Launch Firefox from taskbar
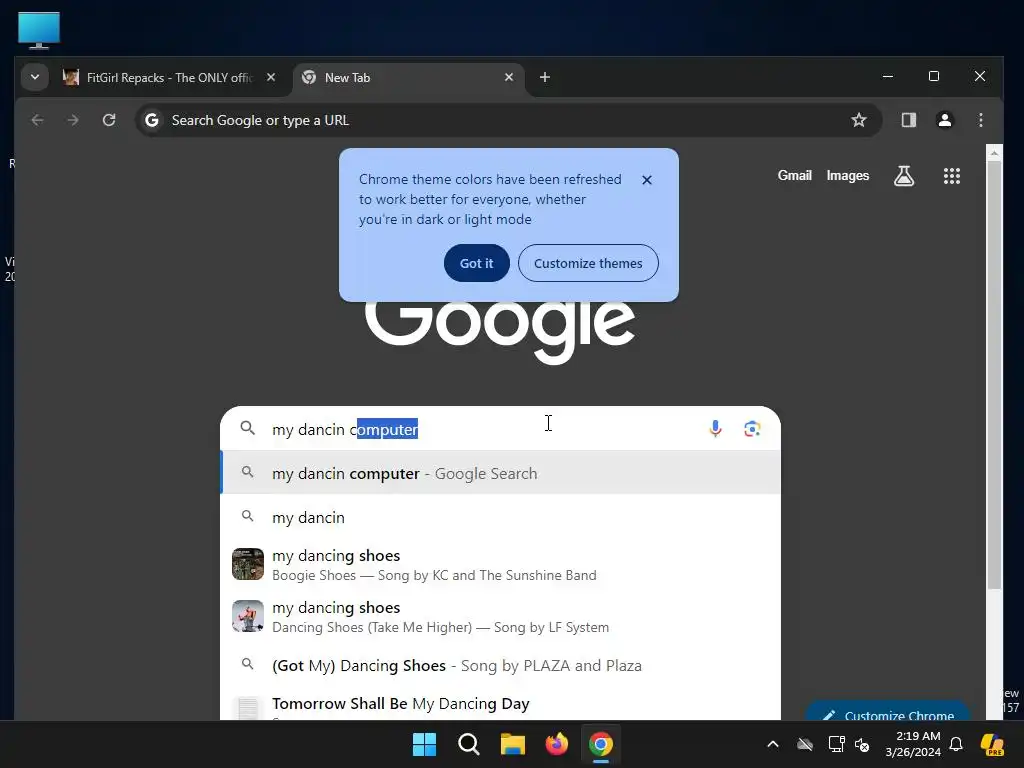This screenshot has height=768, width=1024. click(556, 744)
